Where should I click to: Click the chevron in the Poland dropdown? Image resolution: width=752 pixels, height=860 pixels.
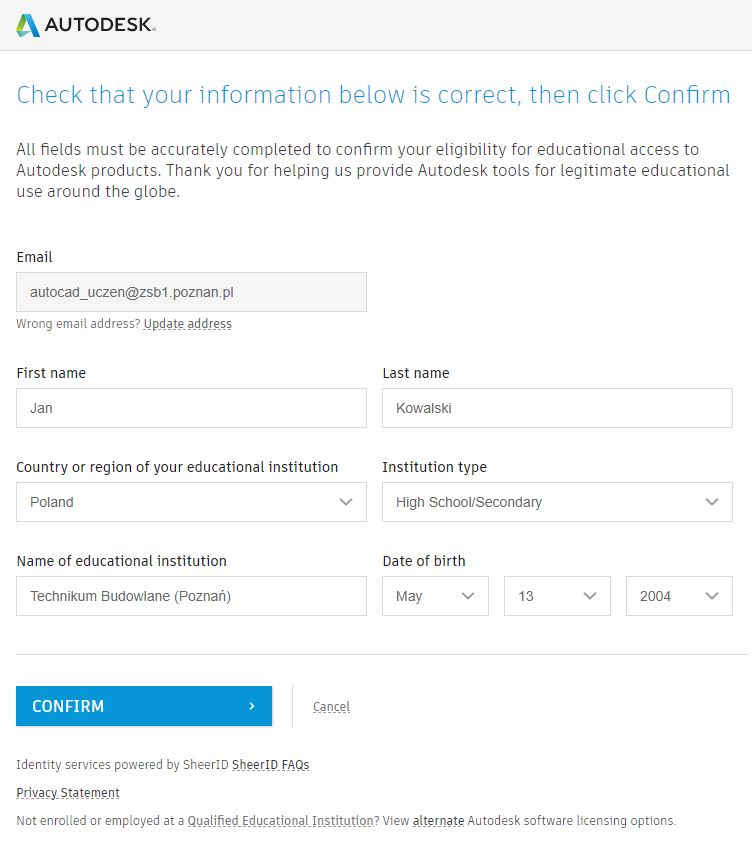(x=346, y=502)
